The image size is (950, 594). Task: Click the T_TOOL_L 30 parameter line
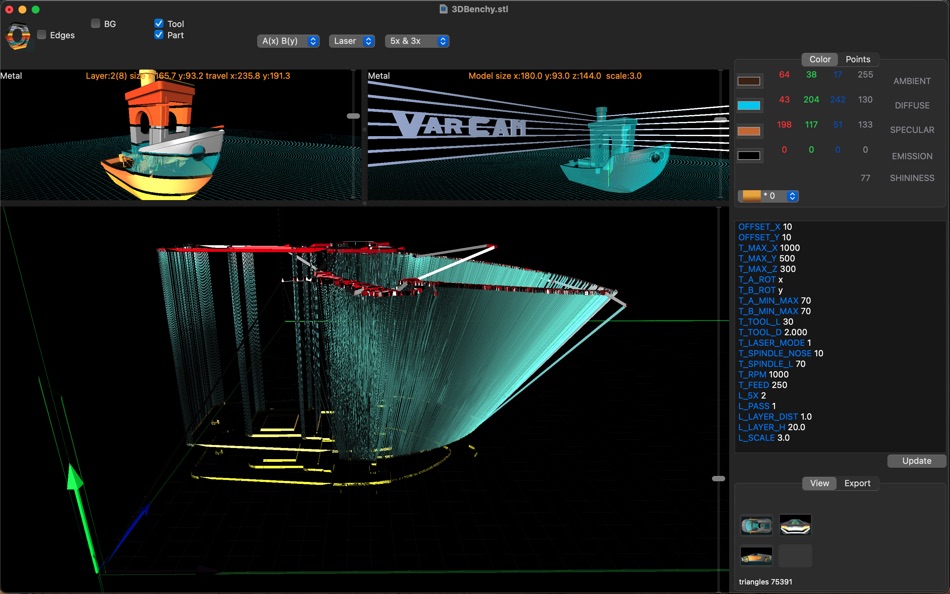[x=766, y=322]
